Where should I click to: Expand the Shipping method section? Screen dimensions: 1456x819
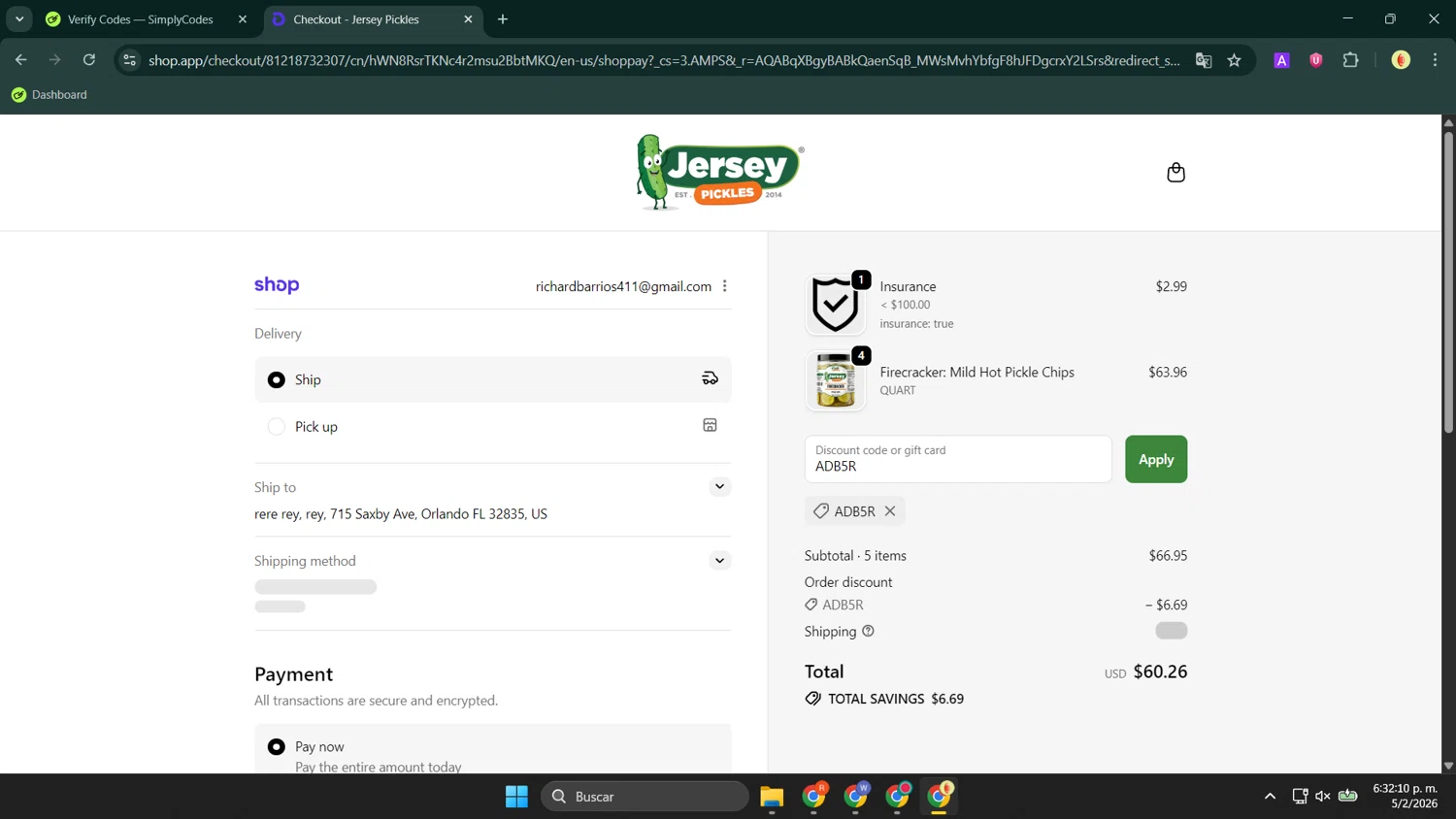point(719,560)
